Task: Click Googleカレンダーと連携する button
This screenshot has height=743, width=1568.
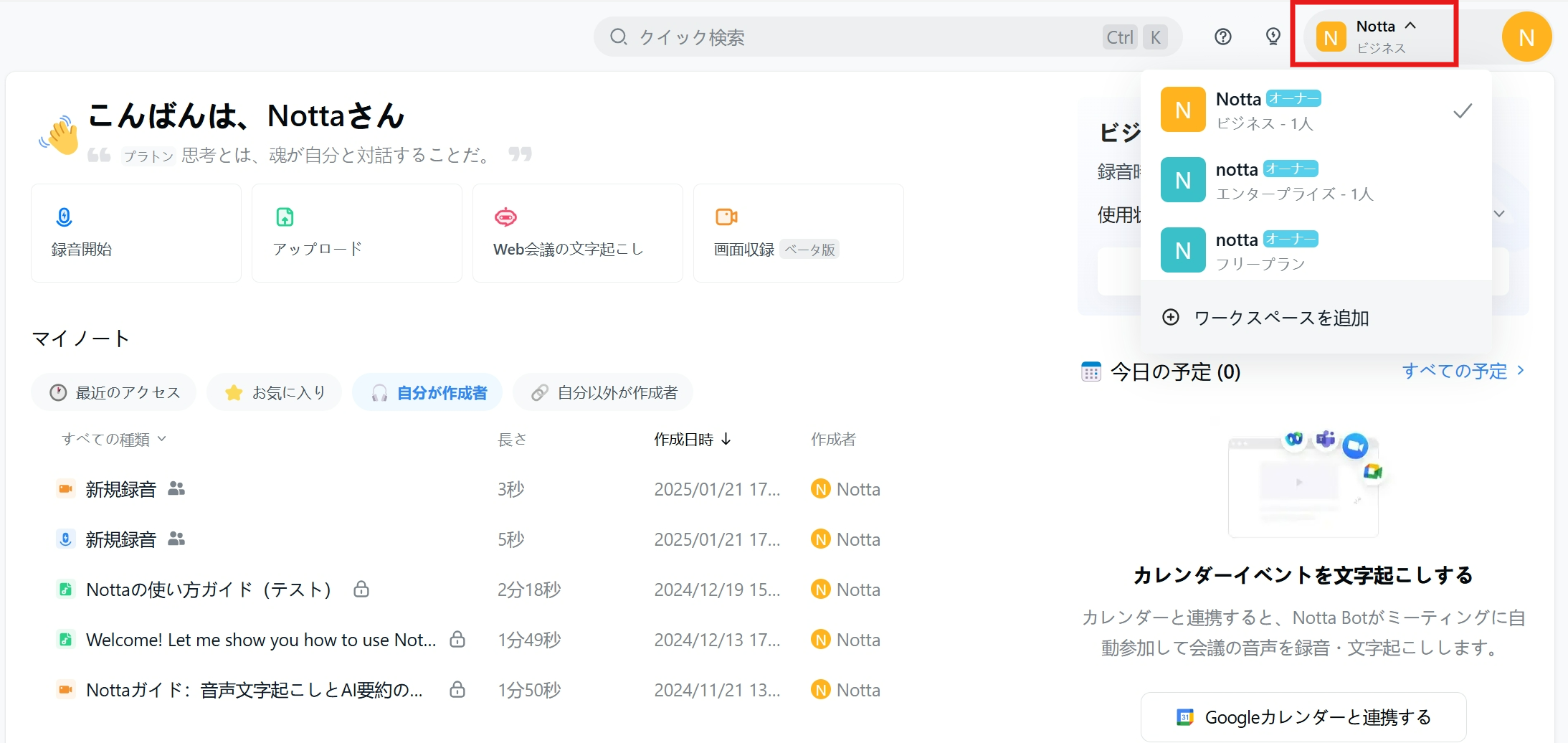Action: coord(1303,716)
